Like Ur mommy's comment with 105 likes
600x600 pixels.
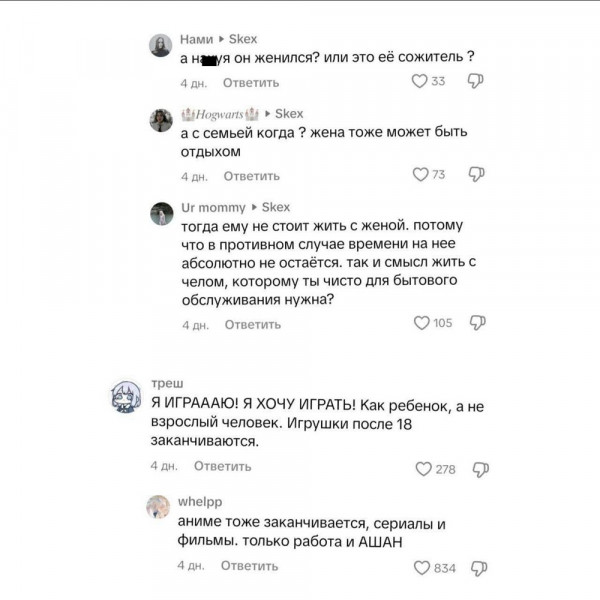[x=421, y=323]
